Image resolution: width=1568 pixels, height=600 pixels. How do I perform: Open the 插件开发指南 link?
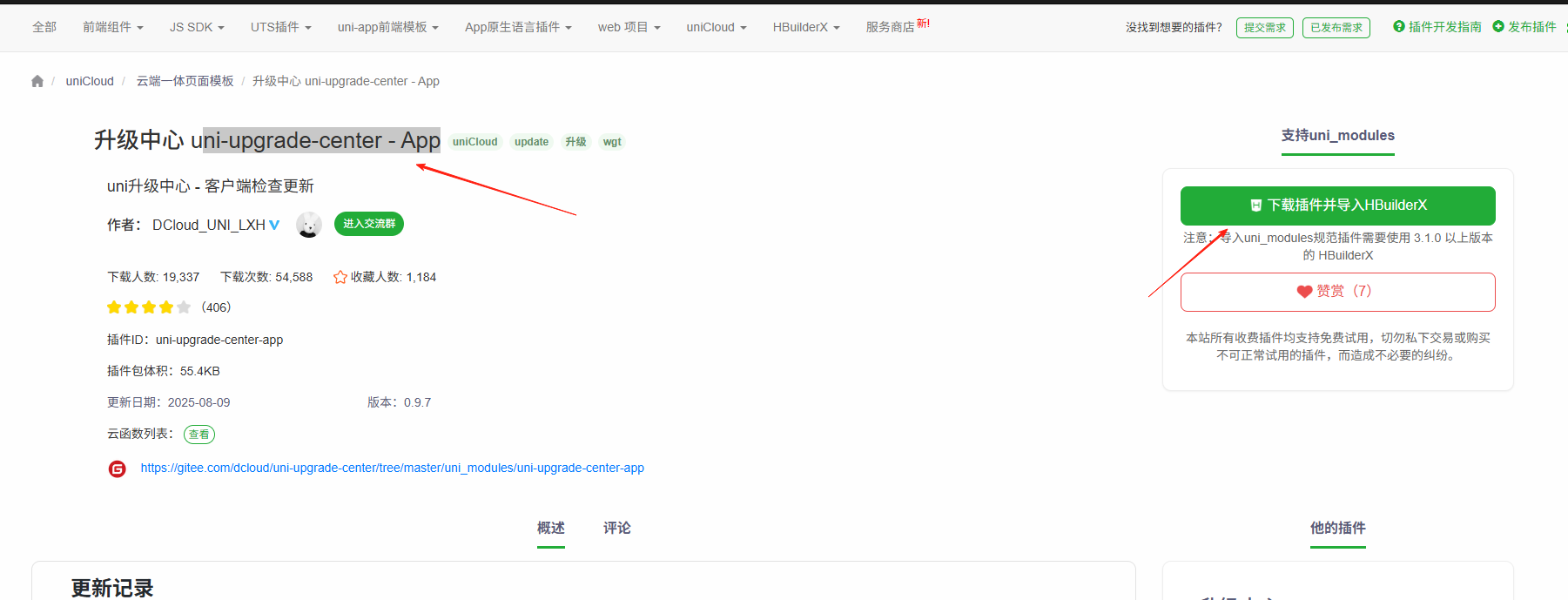(1444, 27)
